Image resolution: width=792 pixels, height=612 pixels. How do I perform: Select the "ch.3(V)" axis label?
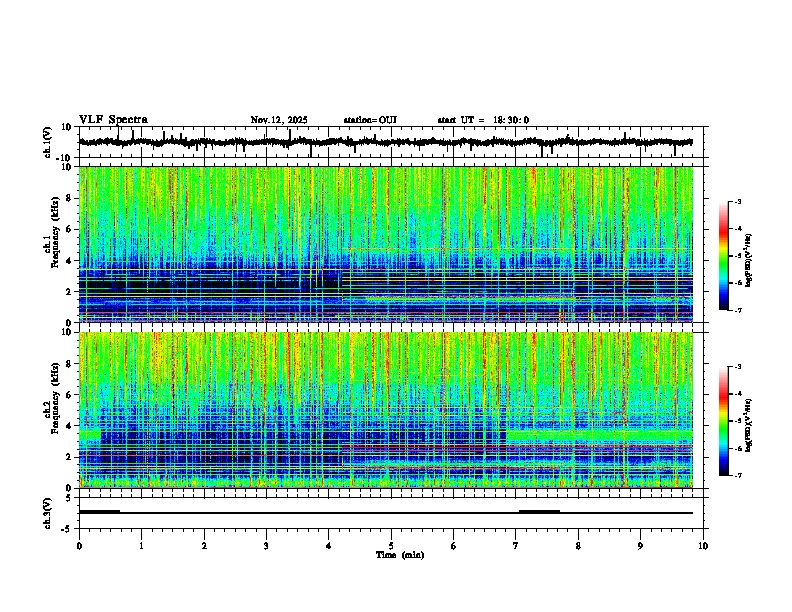[48, 513]
